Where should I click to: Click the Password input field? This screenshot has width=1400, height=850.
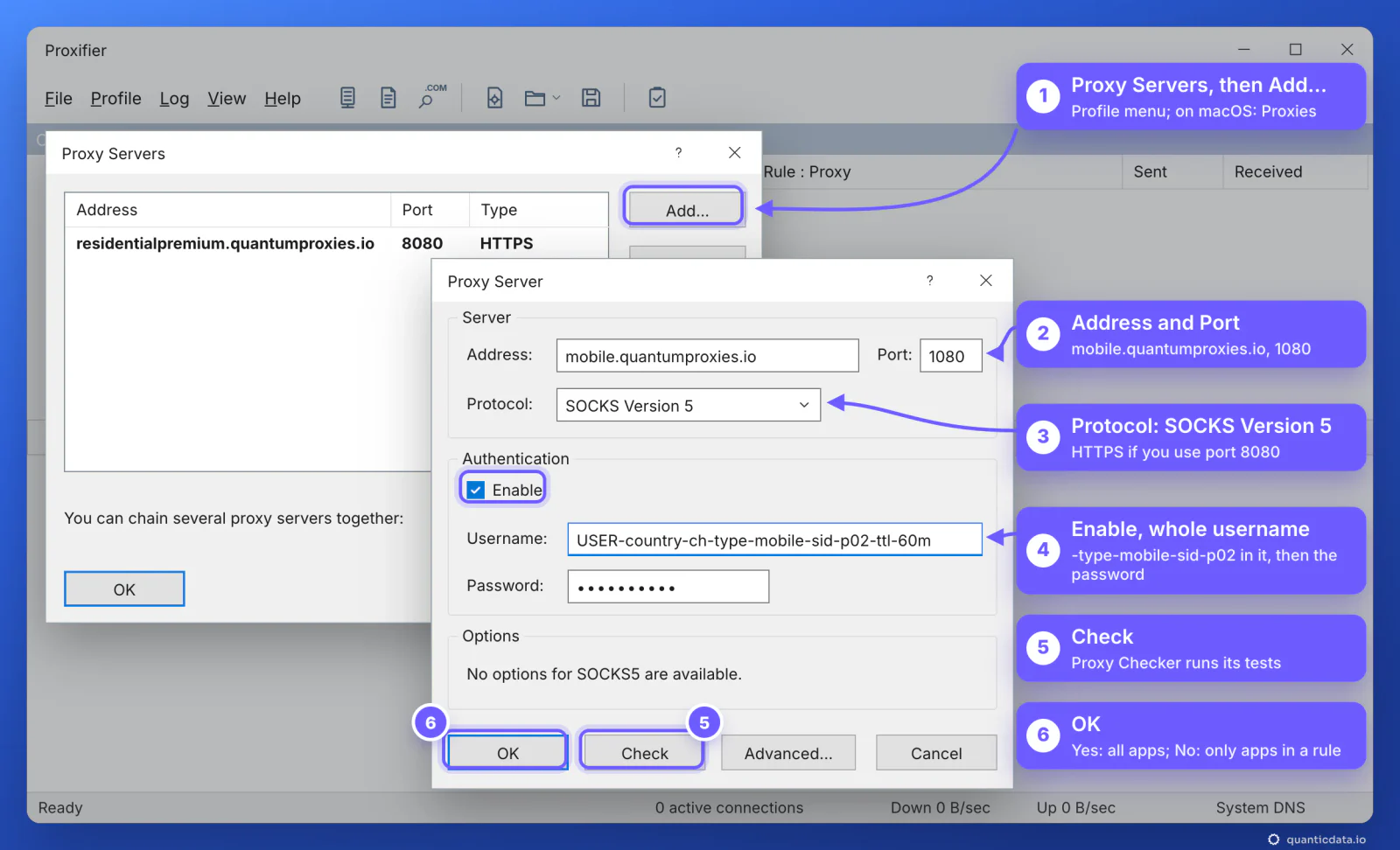668,587
